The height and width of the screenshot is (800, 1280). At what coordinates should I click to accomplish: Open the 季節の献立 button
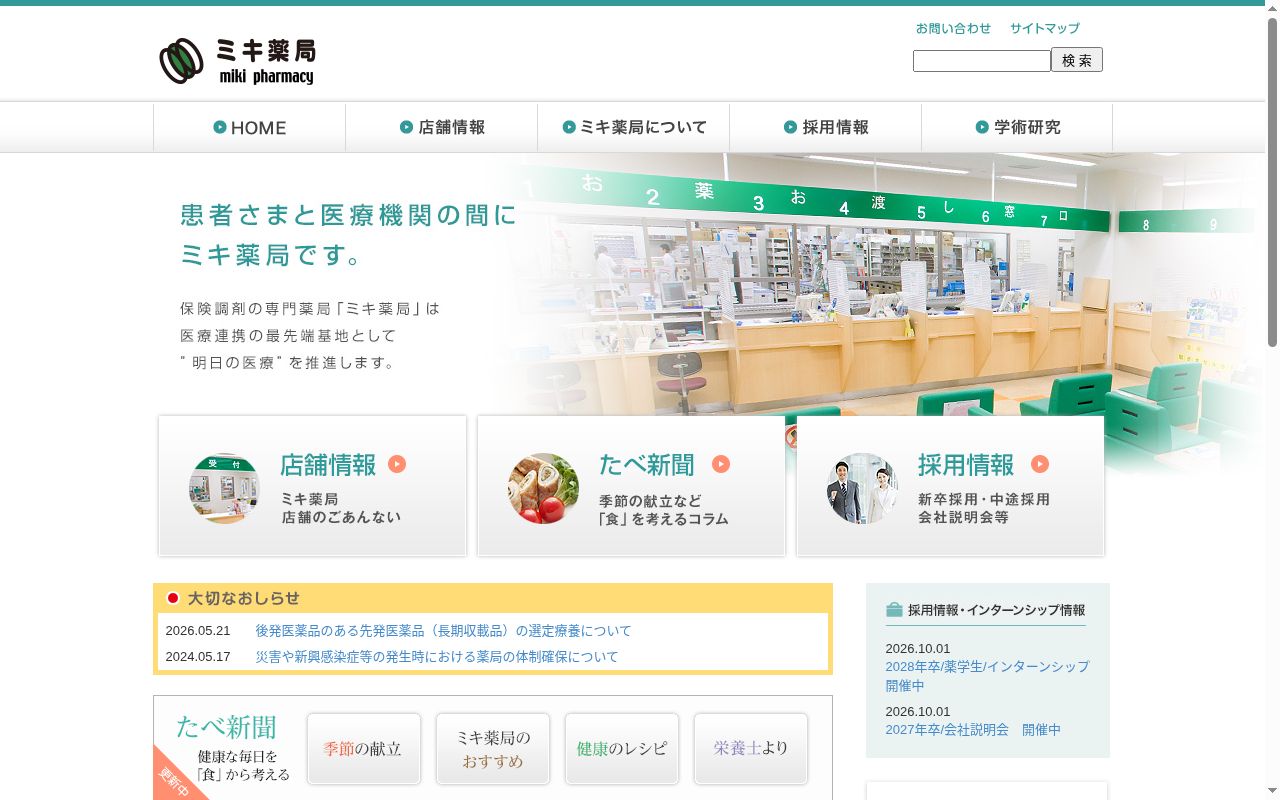(363, 748)
